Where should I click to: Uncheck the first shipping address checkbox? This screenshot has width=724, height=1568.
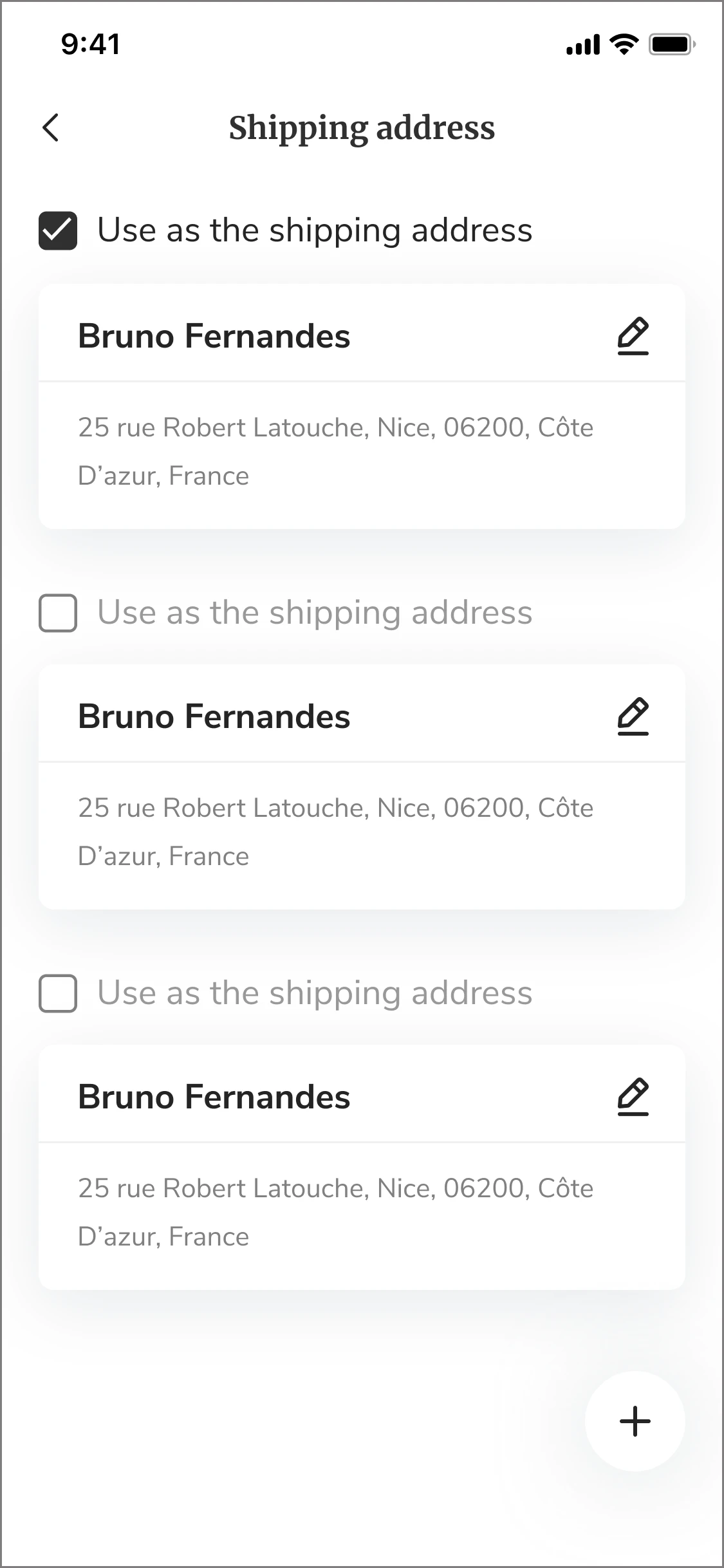(x=58, y=230)
